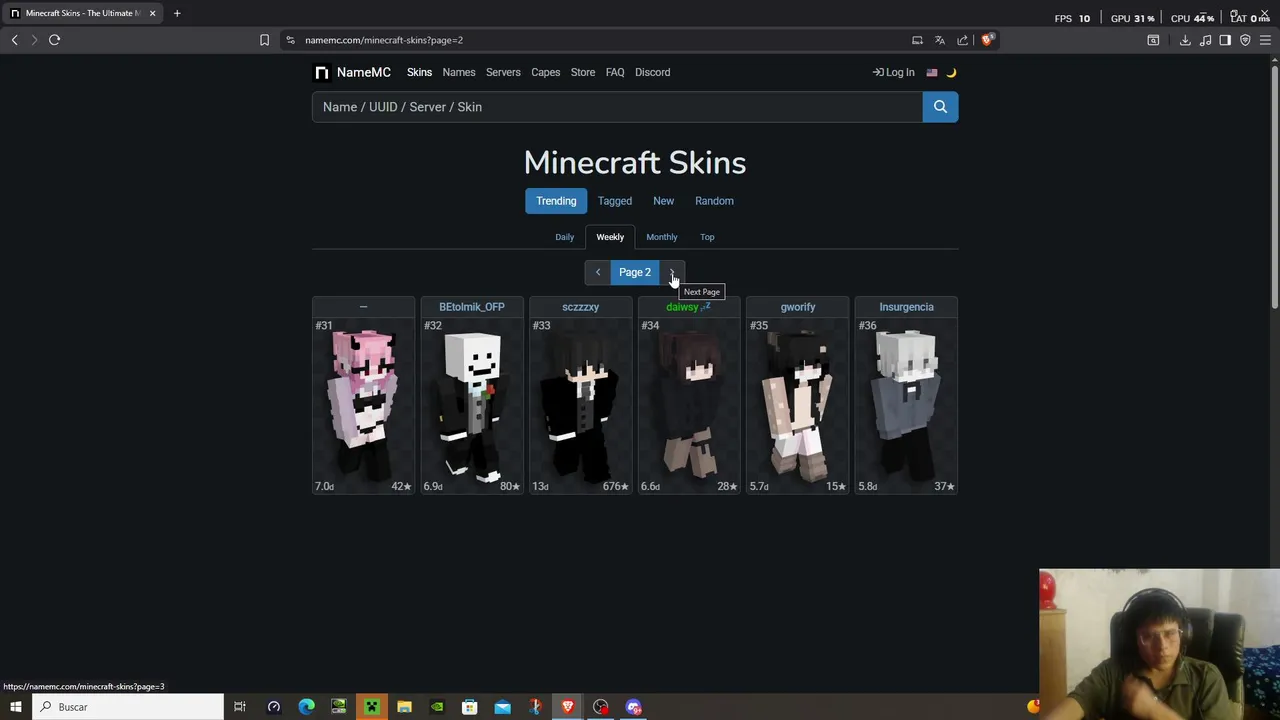Open the Store nav menu item
This screenshot has width=1280, height=720.
point(583,72)
